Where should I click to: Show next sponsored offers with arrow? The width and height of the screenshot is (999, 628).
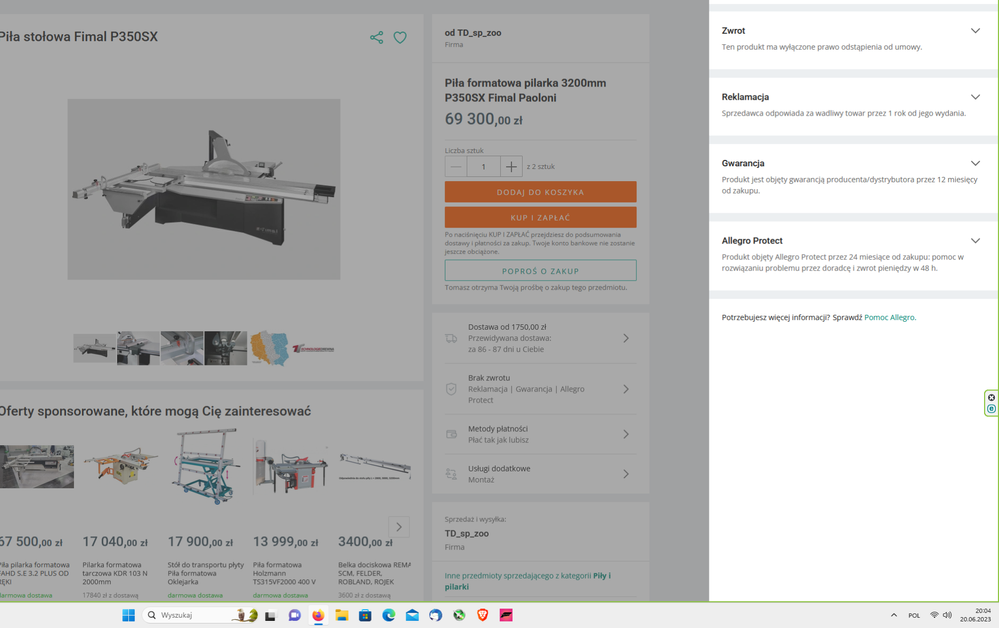[399, 527]
